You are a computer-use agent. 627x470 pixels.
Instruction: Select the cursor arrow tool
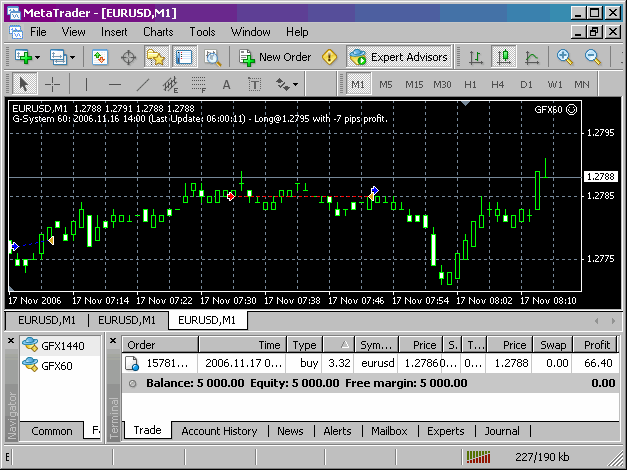tap(24, 84)
